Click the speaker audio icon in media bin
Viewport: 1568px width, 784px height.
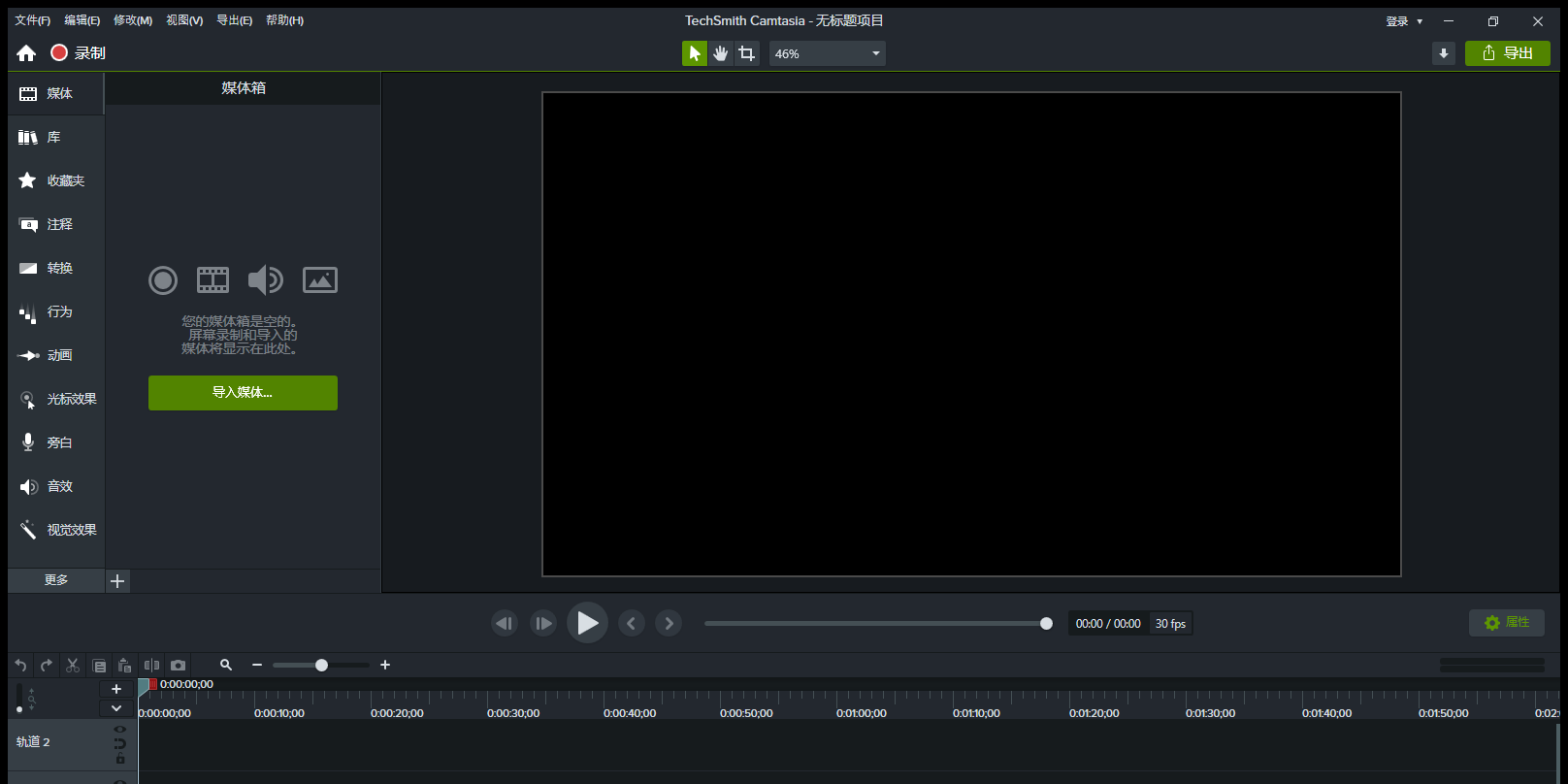[265, 280]
